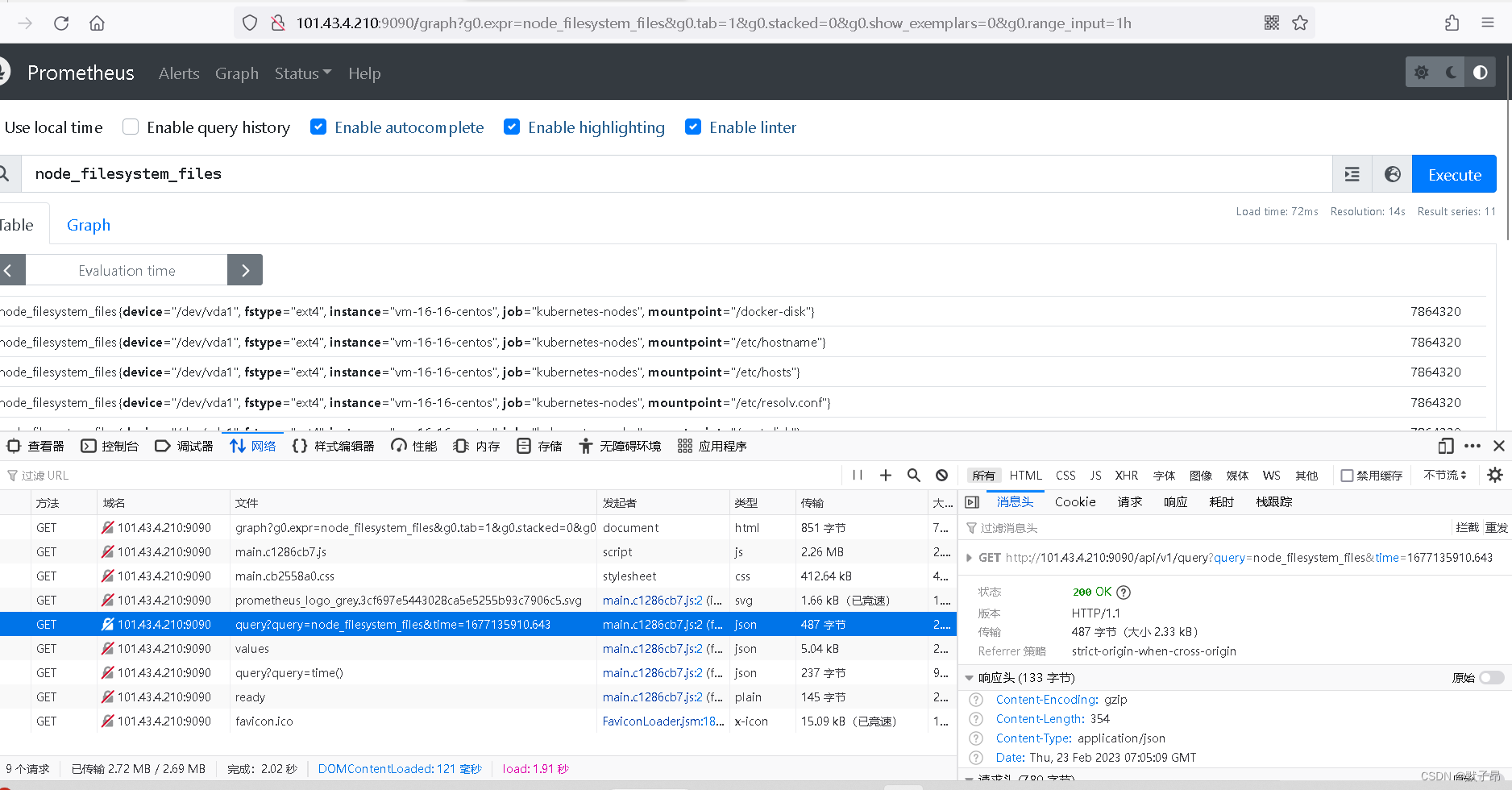Reload the page with browser refresh icon
Screen dimensions: 1512x790
[61, 23]
